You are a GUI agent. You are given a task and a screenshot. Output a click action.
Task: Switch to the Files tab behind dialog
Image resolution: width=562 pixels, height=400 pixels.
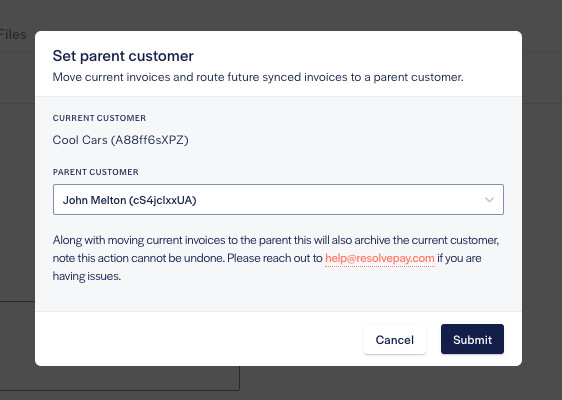tap(13, 34)
